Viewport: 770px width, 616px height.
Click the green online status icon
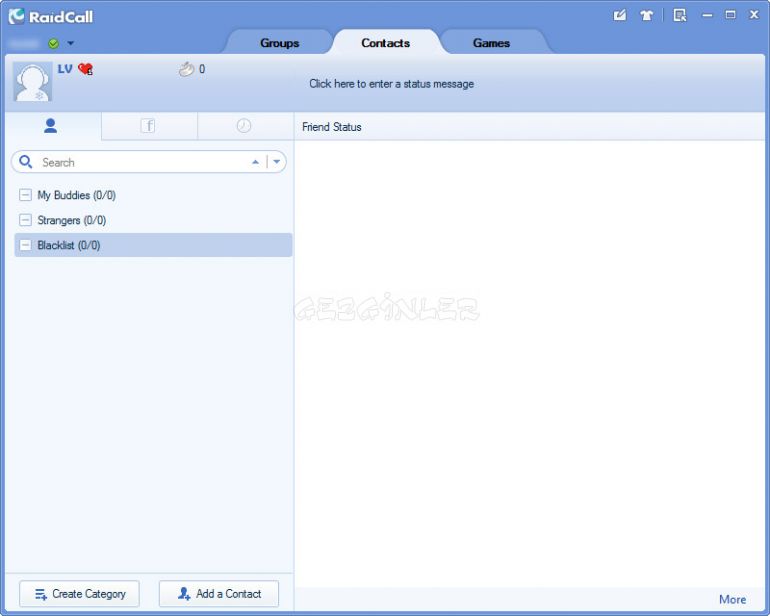click(53, 43)
